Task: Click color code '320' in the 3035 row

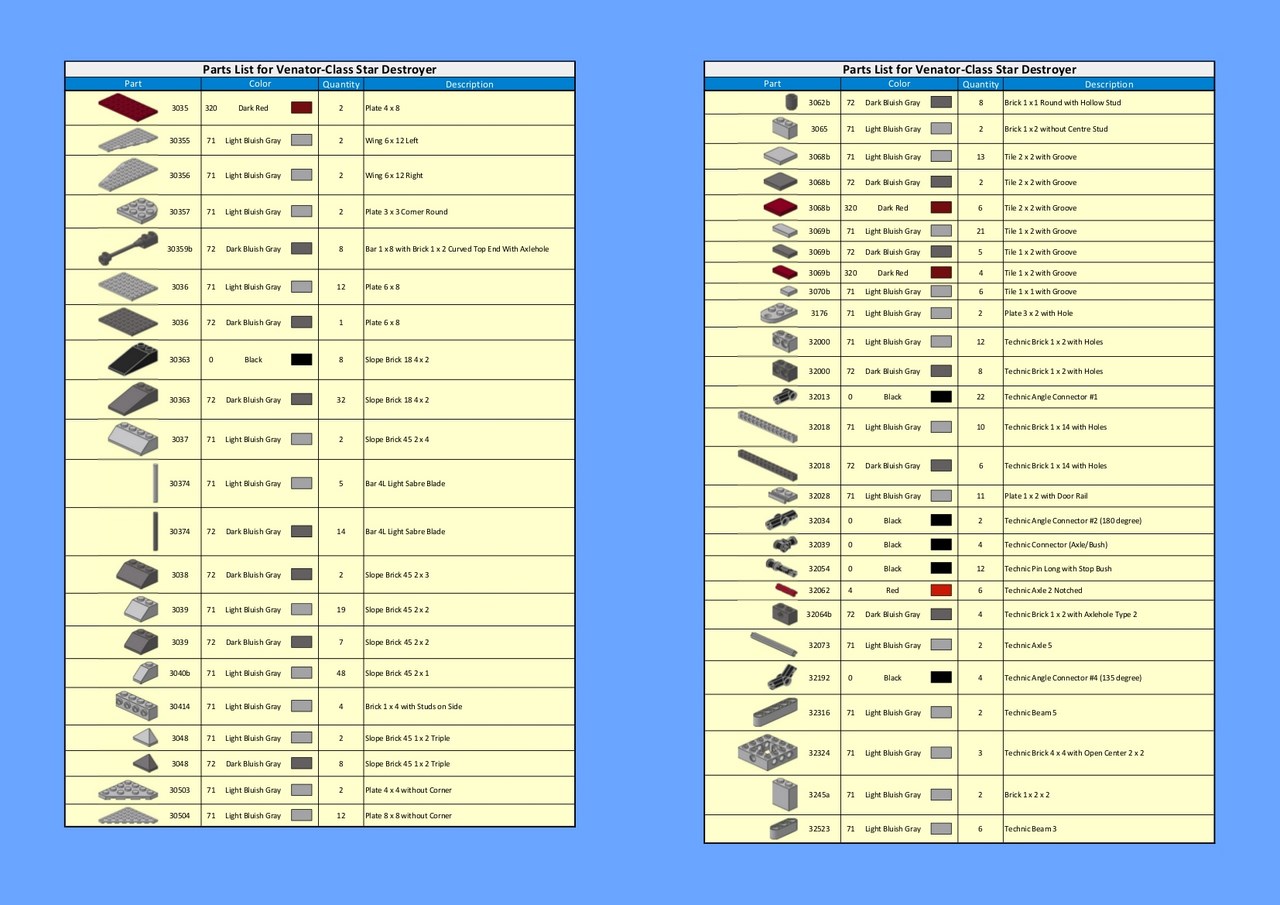Action: pos(211,107)
